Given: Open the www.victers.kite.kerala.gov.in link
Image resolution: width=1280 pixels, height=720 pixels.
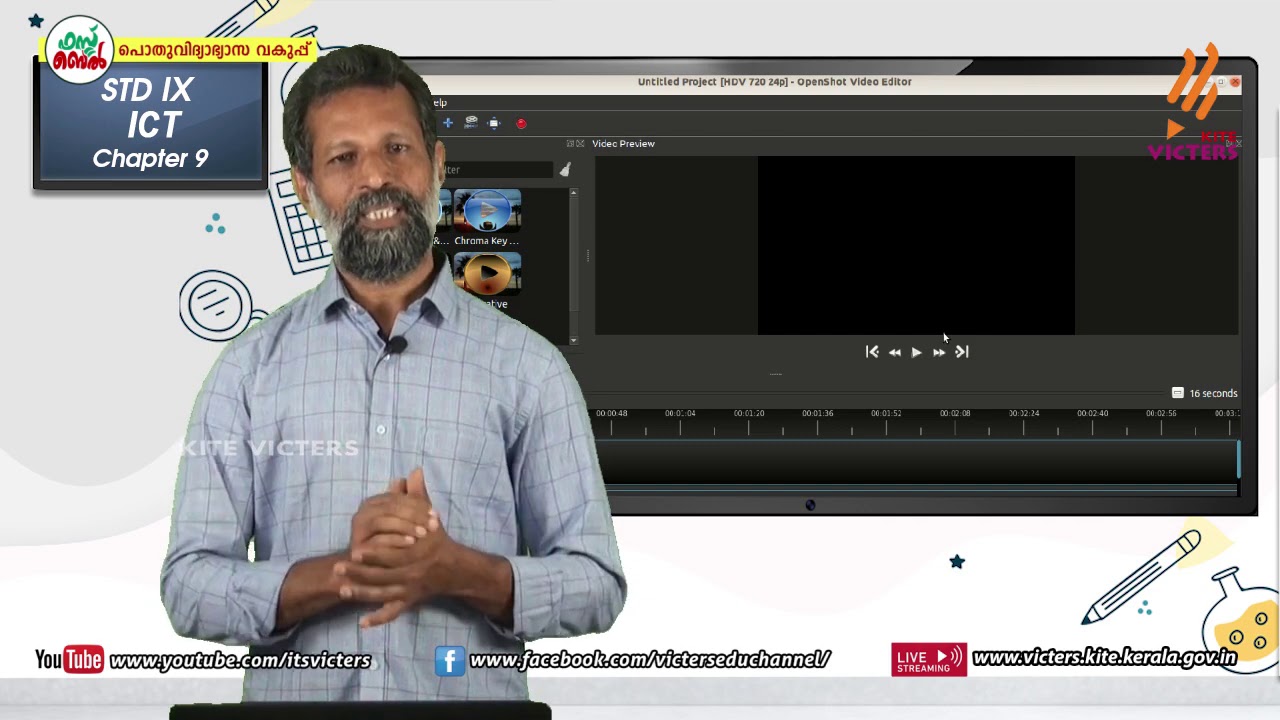Looking at the screenshot, I should coord(1105,657).
